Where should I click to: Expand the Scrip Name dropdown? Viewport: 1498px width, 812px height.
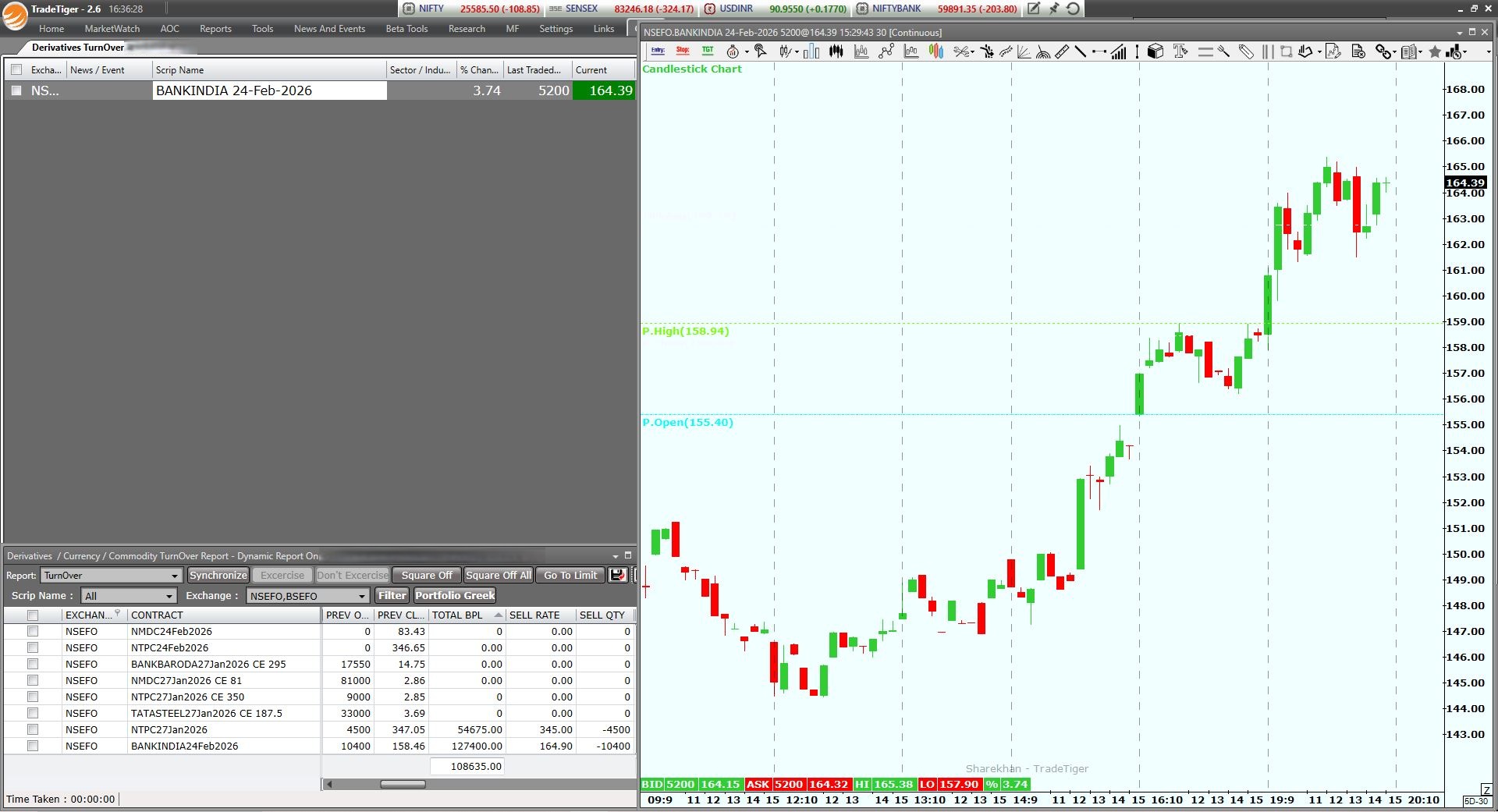click(x=129, y=596)
